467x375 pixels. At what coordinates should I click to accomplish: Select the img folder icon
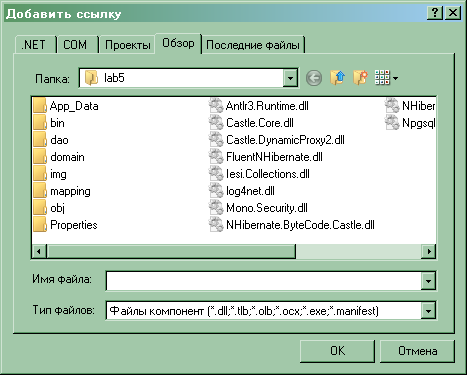point(40,174)
